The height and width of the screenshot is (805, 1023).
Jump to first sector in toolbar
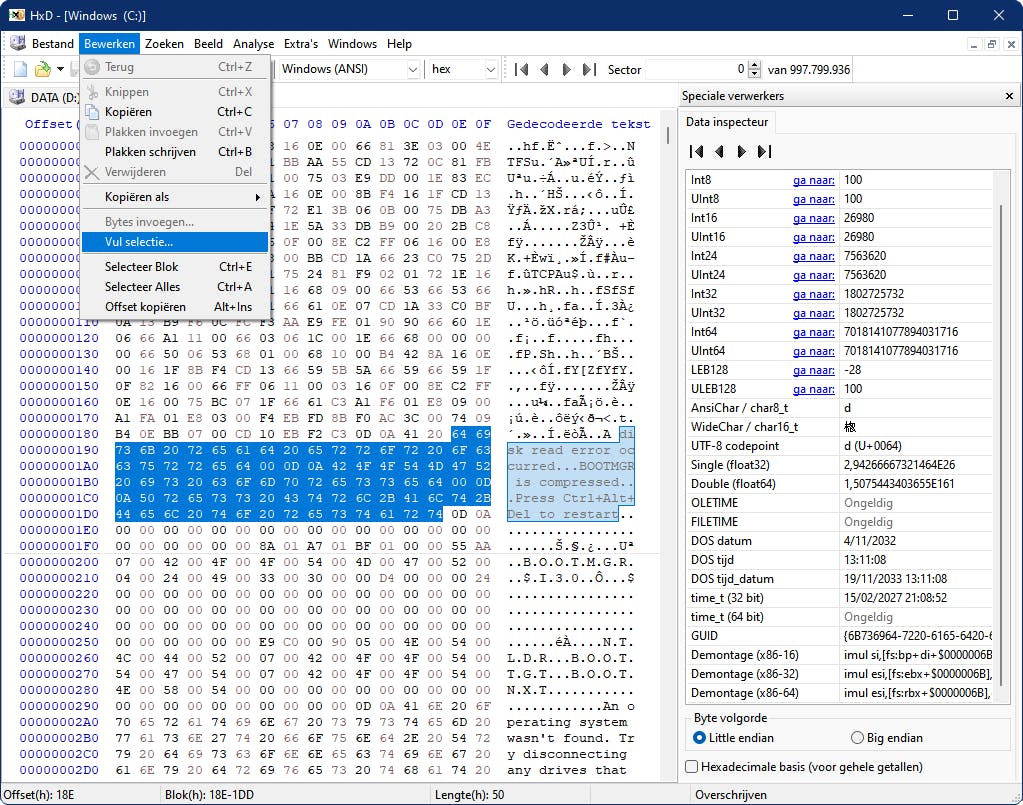(x=521, y=70)
